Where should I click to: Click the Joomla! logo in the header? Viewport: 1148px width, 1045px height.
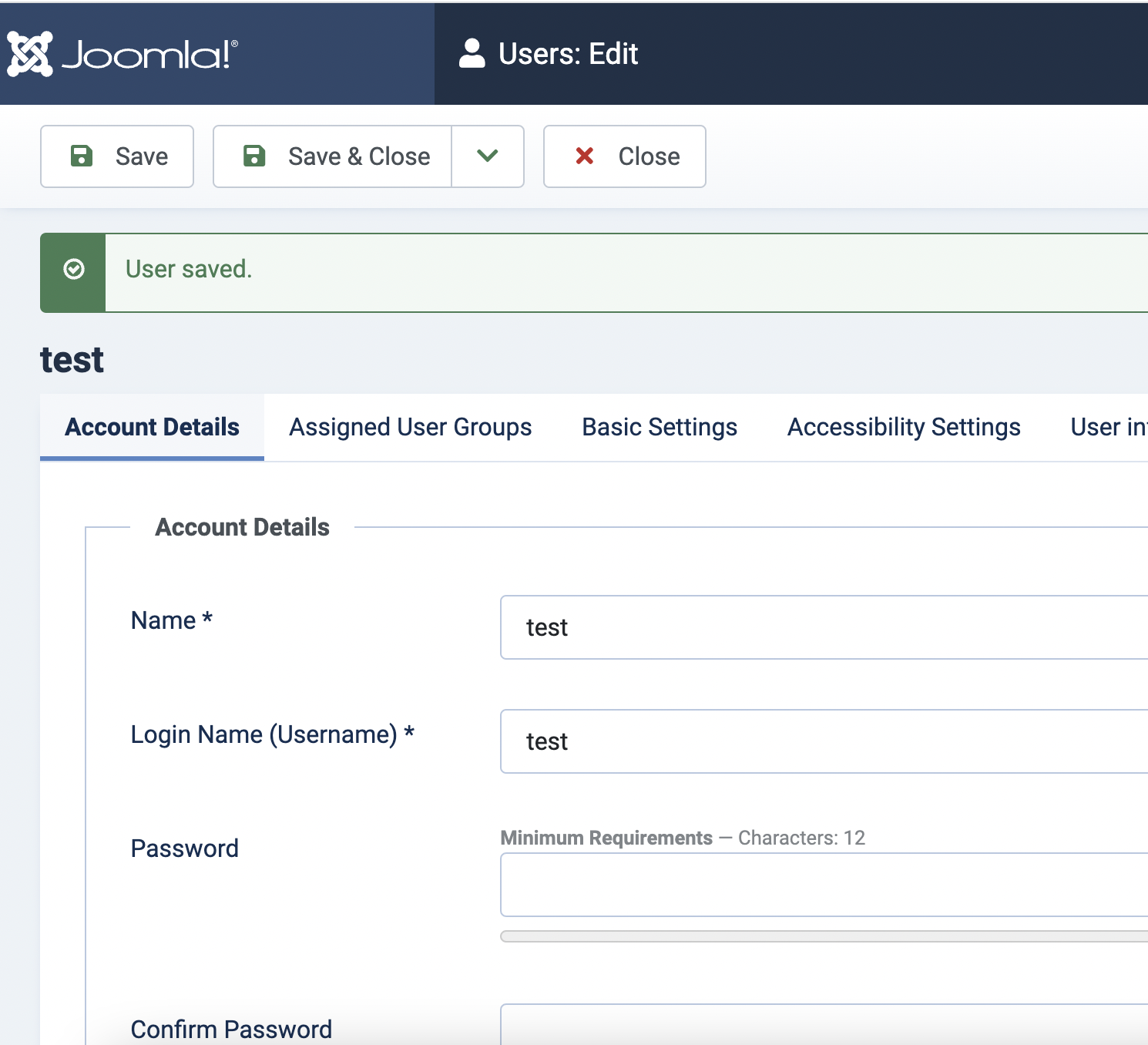pyautogui.click(x=123, y=54)
